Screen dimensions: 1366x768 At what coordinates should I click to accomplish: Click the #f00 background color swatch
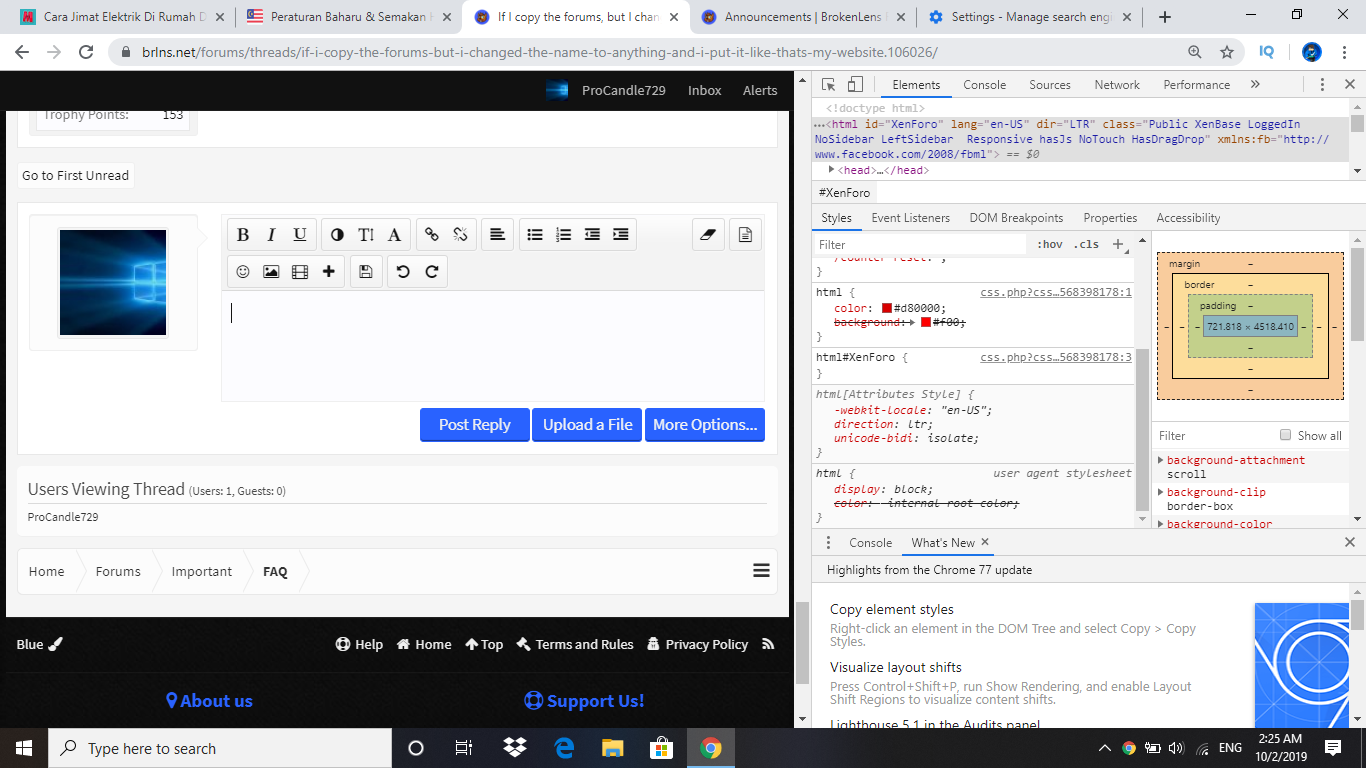click(x=926, y=322)
